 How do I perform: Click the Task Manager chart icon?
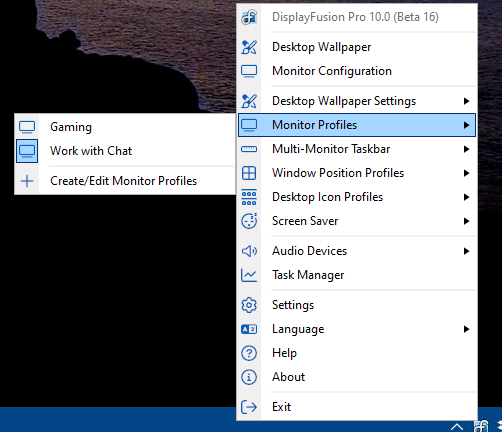click(249, 275)
